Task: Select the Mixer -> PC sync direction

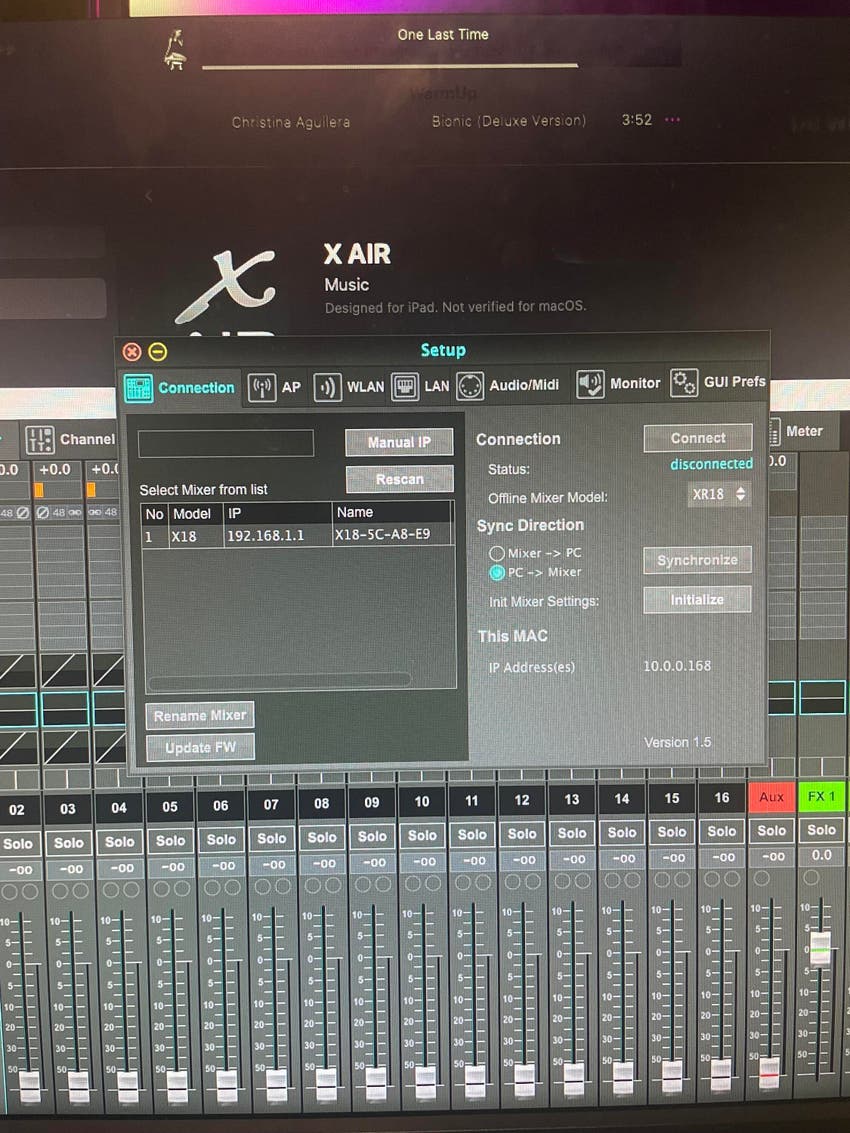Action: pos(498,551)
